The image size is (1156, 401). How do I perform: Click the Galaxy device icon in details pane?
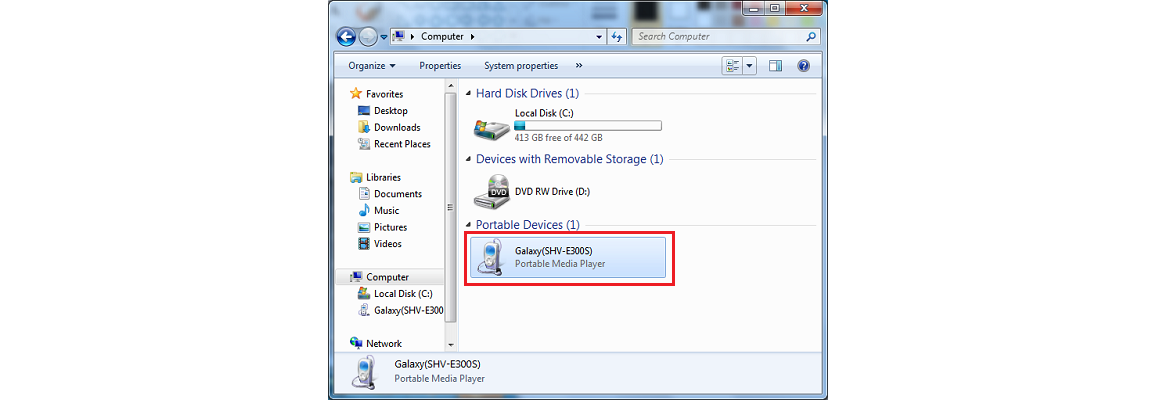click(363, 373)
